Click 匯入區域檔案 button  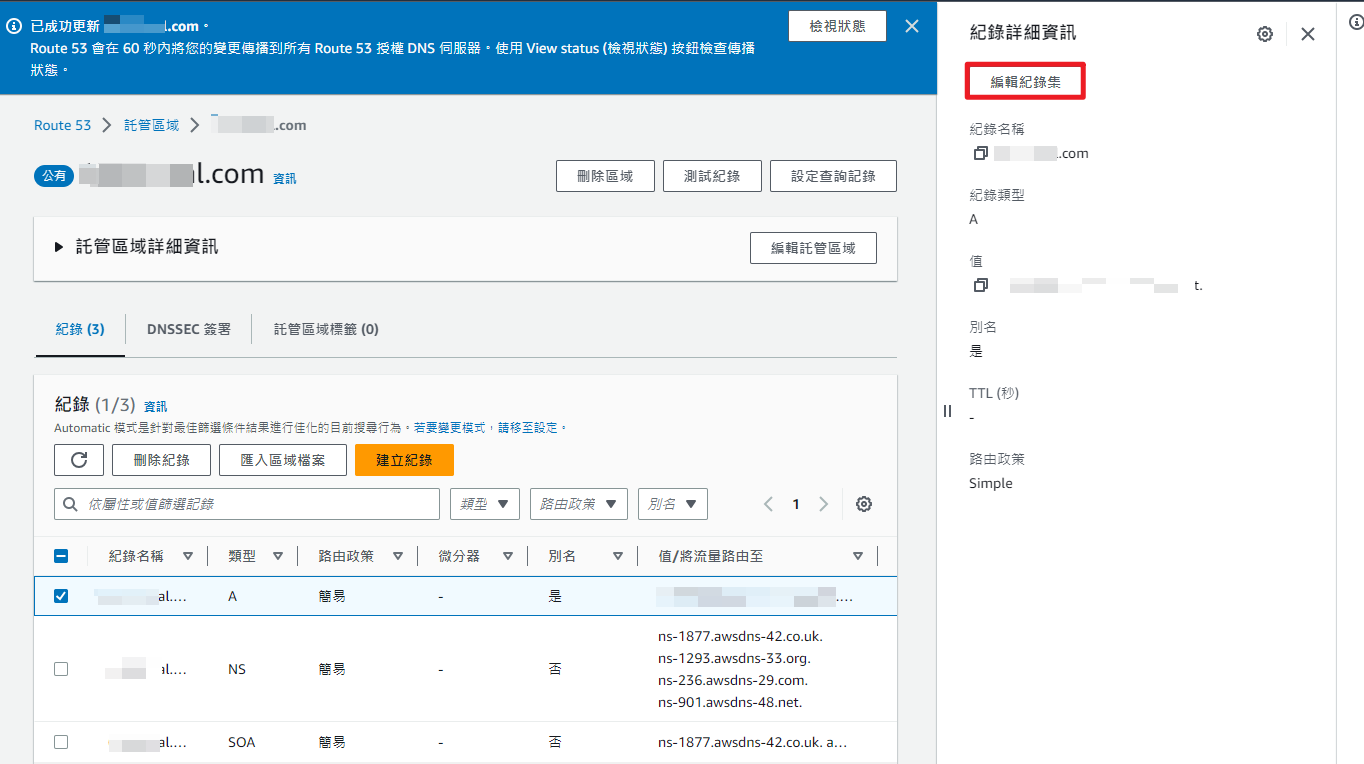[283, 460]
